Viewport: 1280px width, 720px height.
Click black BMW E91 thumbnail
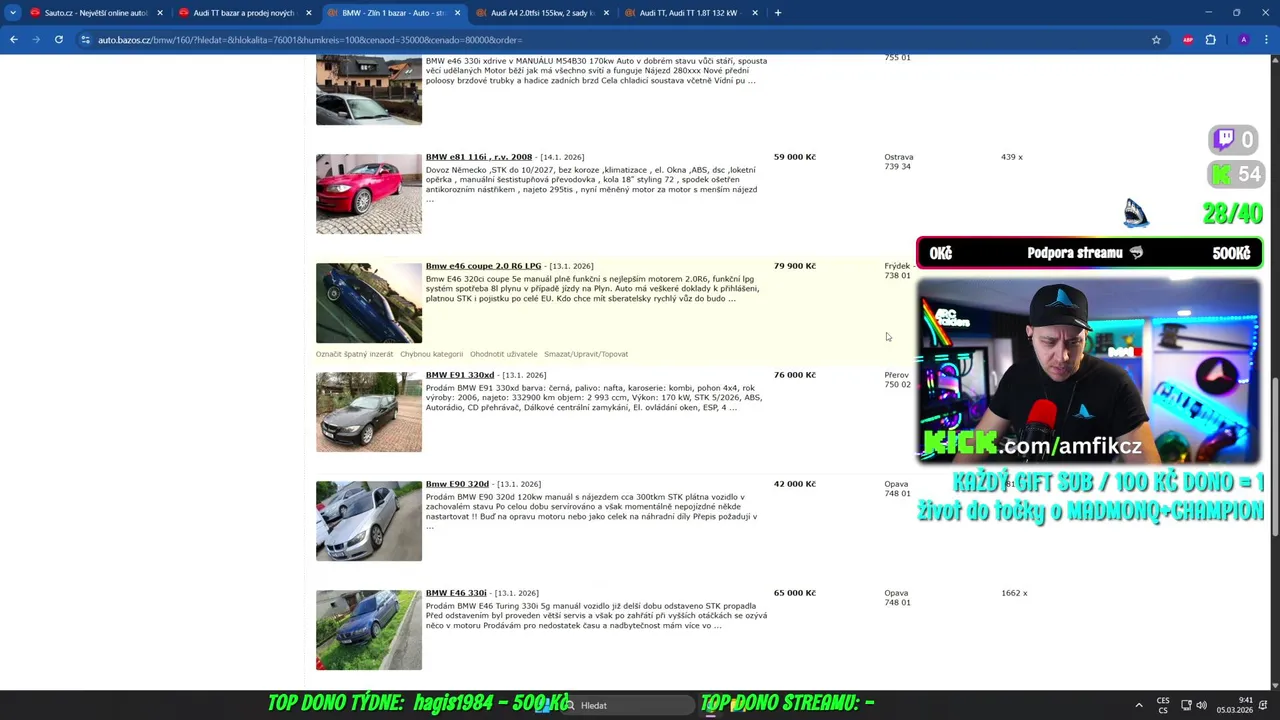click(369, 412)
